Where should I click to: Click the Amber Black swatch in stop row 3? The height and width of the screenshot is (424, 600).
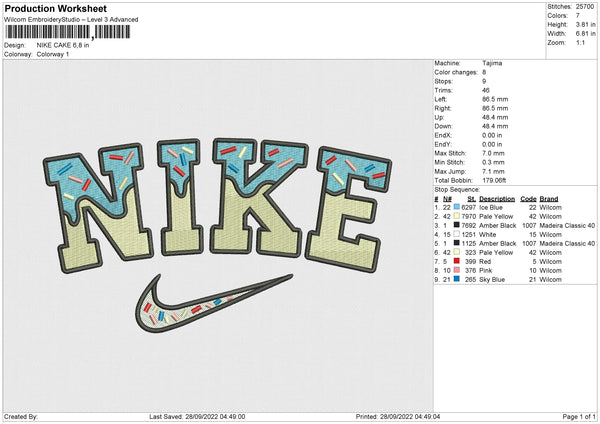coord(457,225)
